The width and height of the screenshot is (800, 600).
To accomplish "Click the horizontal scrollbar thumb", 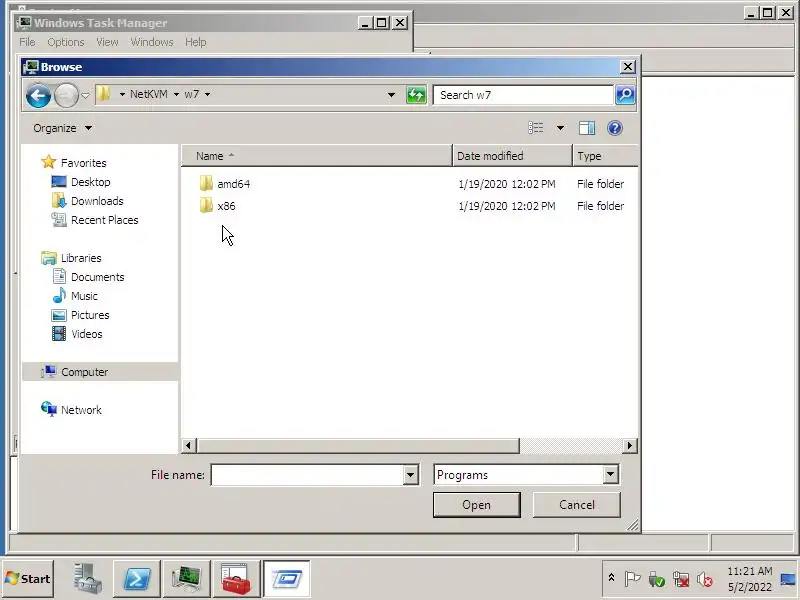I will [358, 445].
